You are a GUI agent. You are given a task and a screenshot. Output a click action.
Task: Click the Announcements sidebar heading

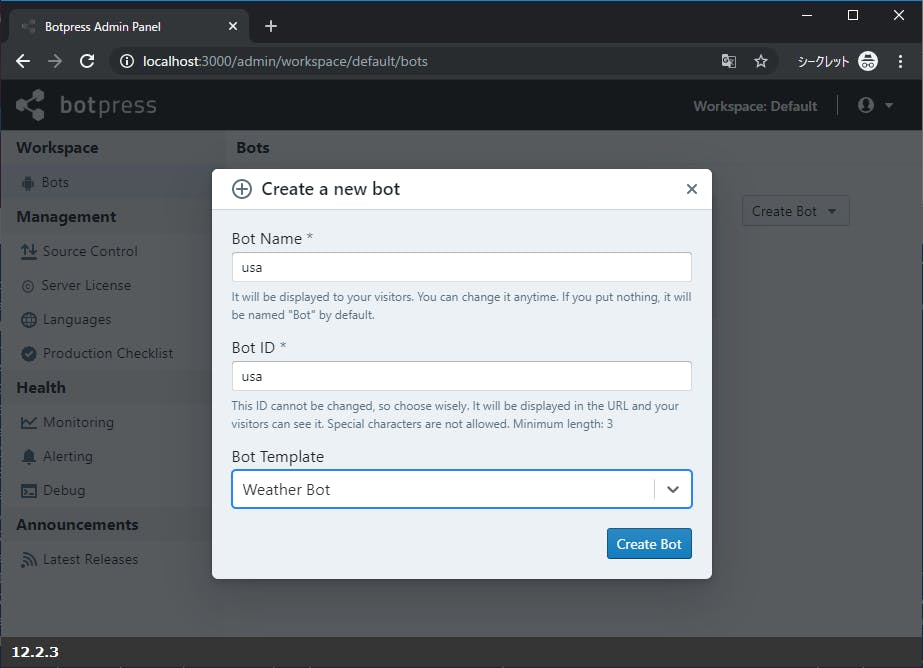(77, 525)
